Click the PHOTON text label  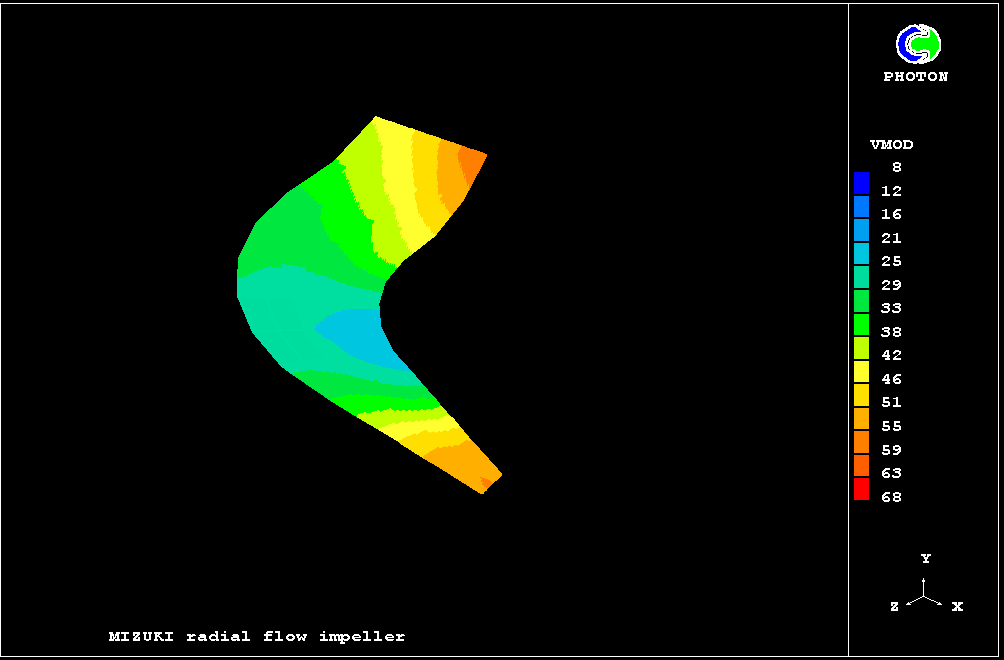click(915, 77)
